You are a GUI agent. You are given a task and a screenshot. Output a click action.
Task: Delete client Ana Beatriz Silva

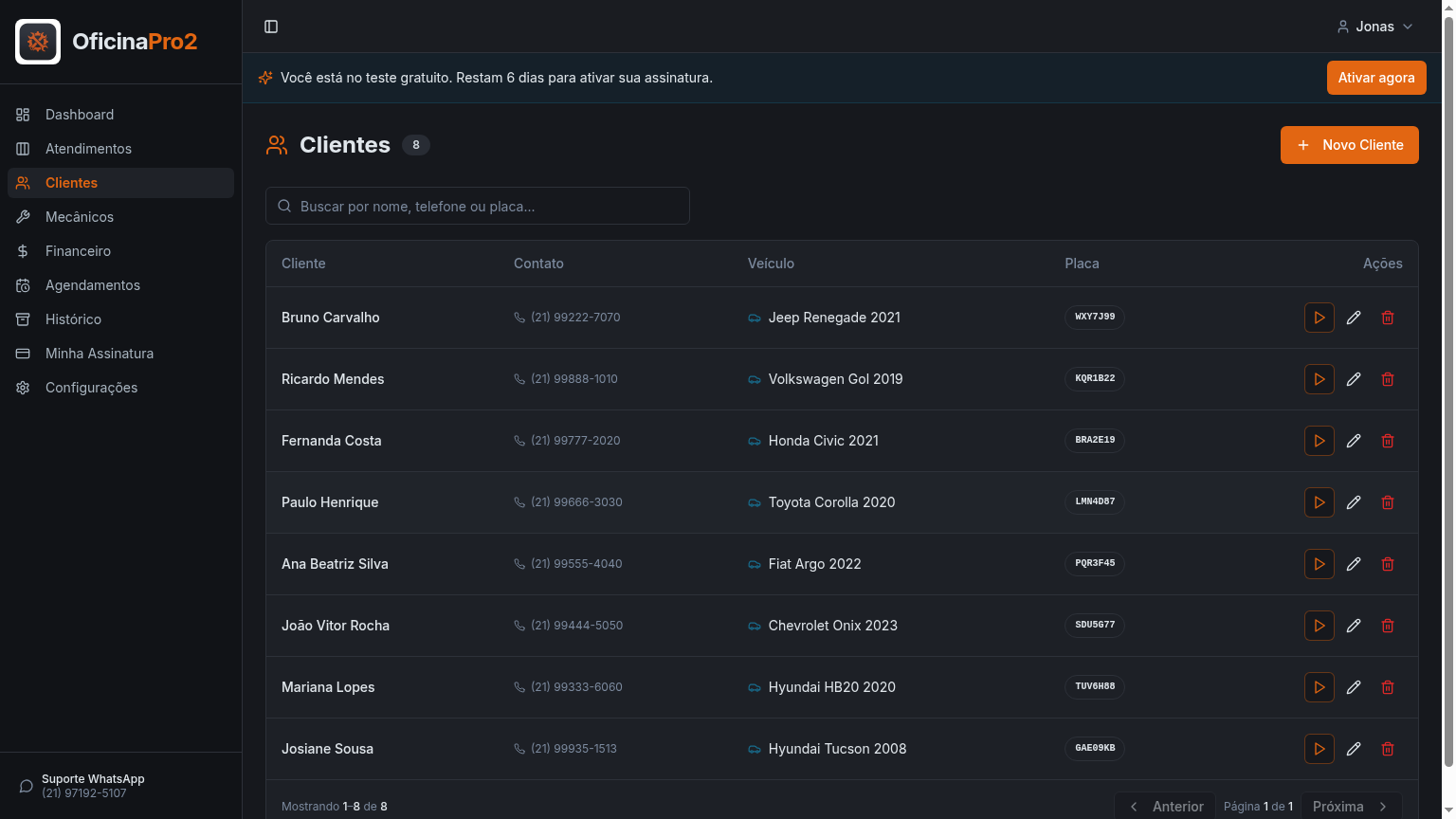1388,564
